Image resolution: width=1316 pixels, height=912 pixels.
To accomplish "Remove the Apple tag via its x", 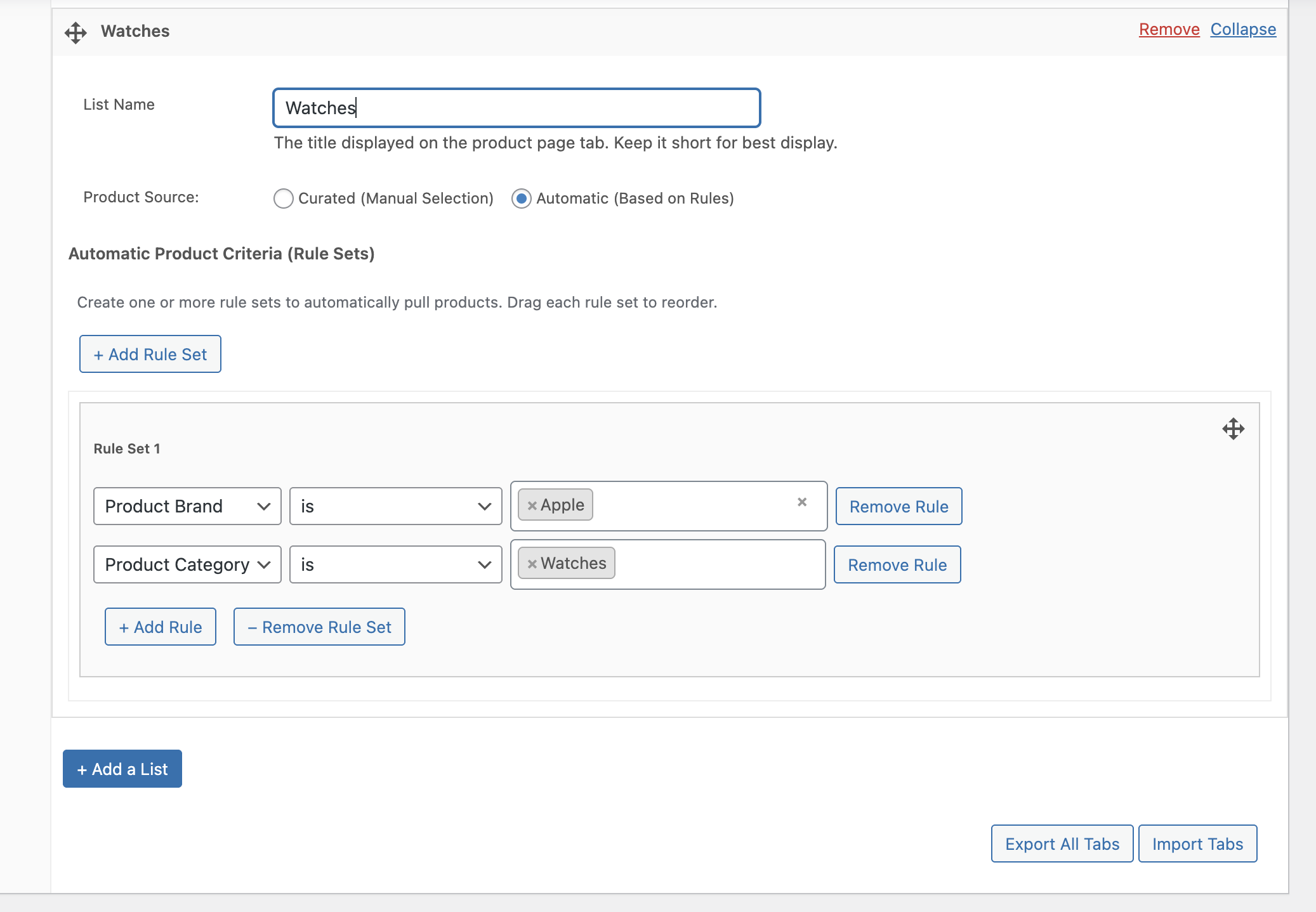I will click(532, 505).
